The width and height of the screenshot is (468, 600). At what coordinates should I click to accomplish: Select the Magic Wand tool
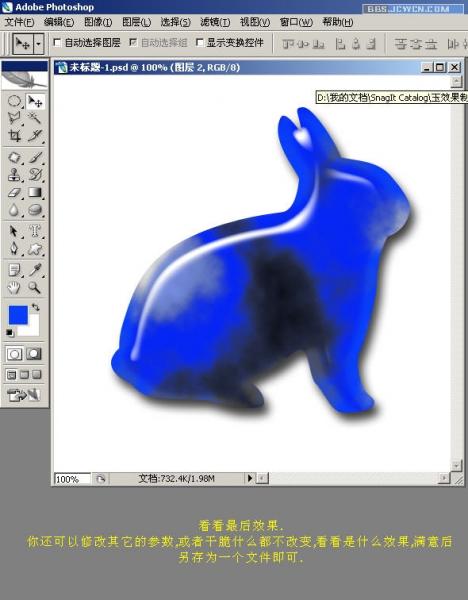[x=35, y=118]
